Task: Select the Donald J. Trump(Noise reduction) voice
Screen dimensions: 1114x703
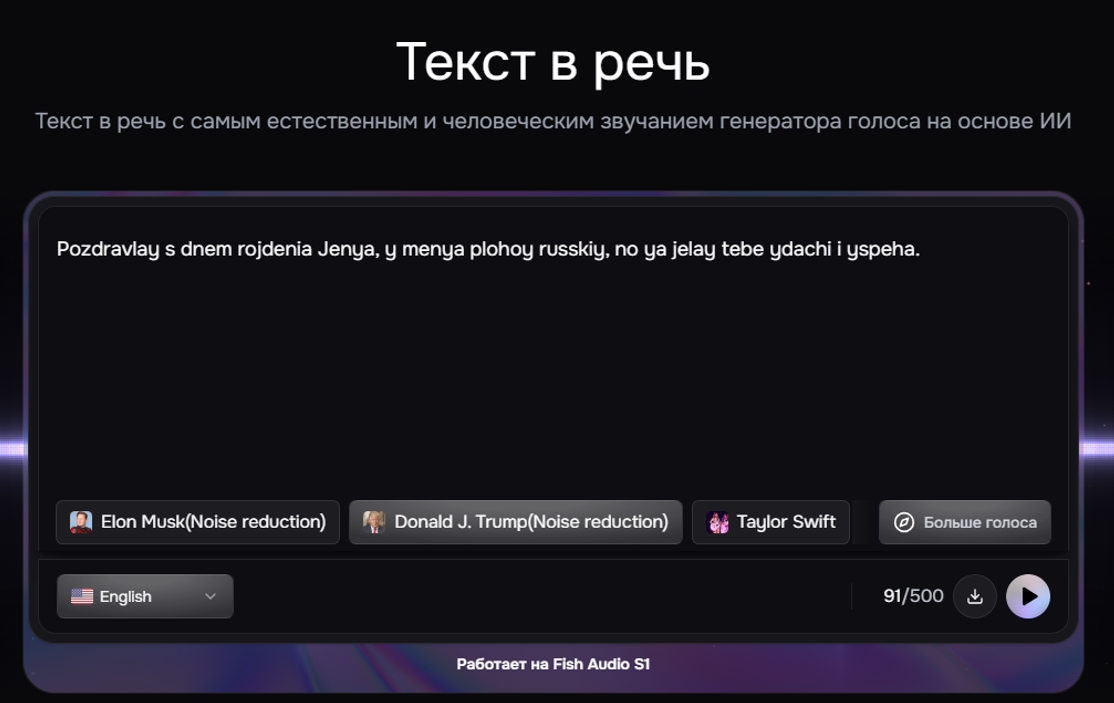Action: pos(516,522)
